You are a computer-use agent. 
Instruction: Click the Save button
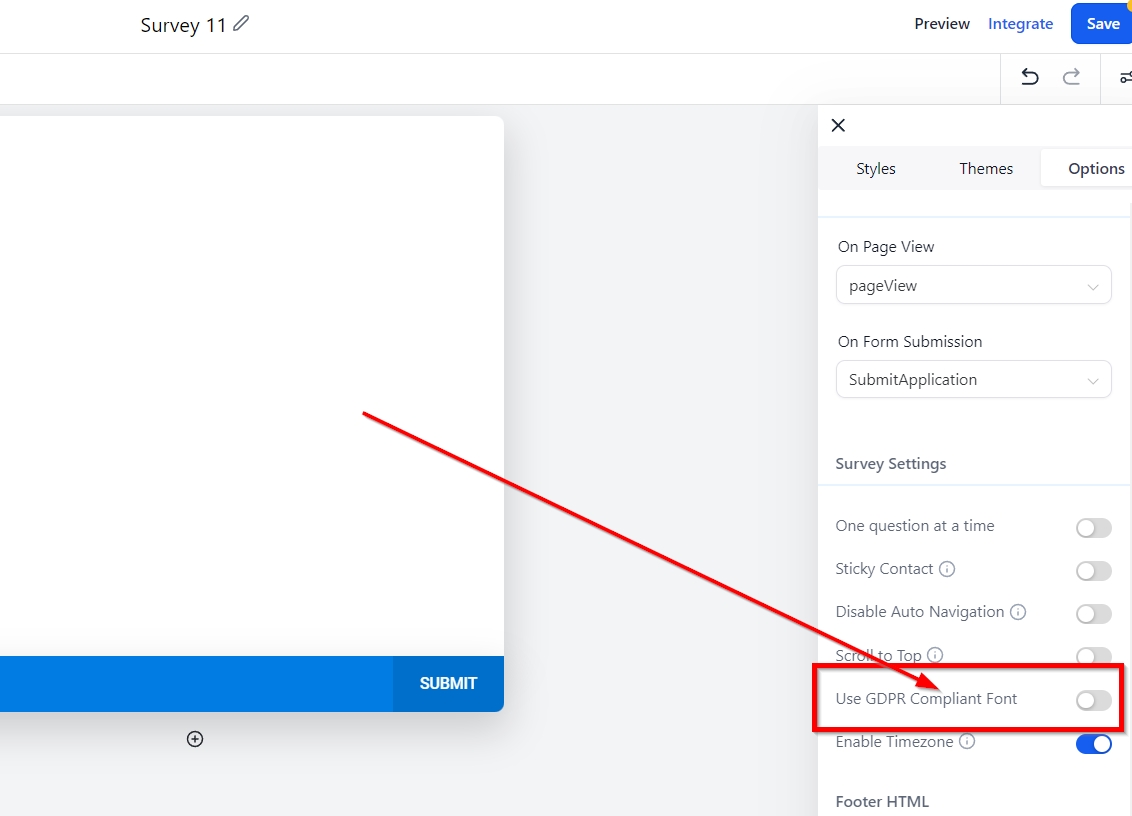1102,24
